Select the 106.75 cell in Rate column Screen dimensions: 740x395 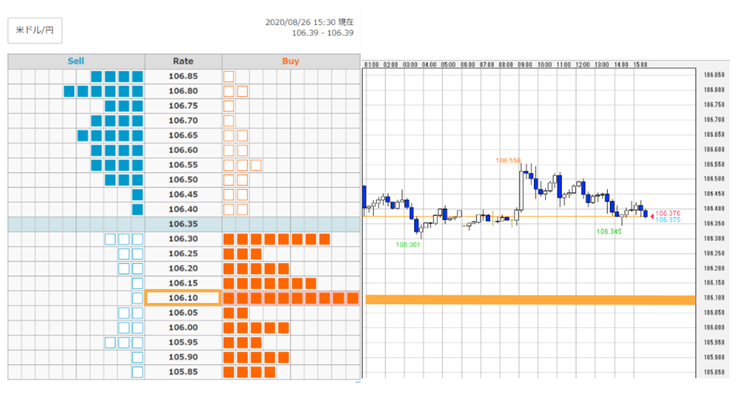(183, 106)
